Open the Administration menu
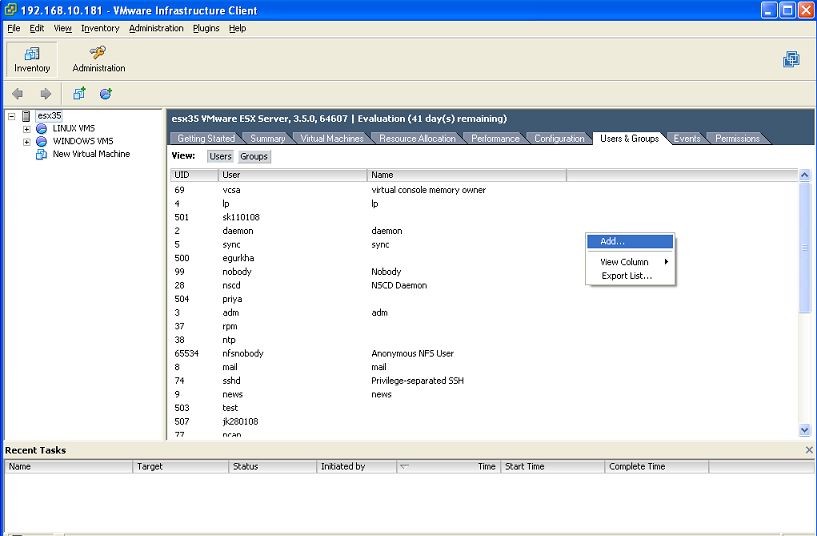This screenshot has width=817, height=536. pos(156,28)
